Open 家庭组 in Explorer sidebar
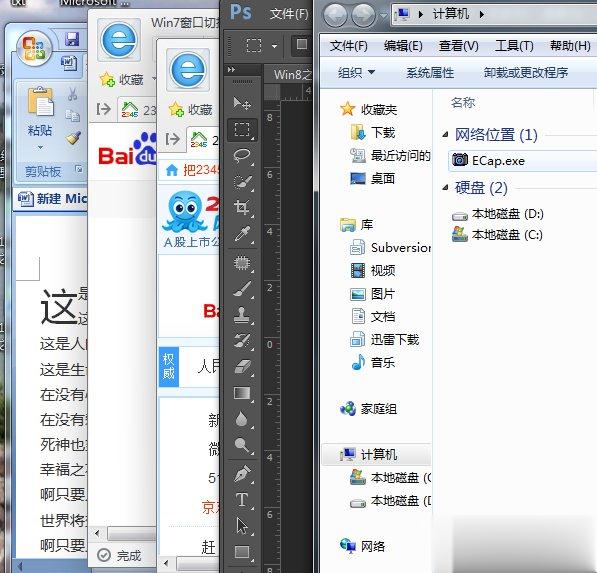597x573 pixels. tap(369, 409)
